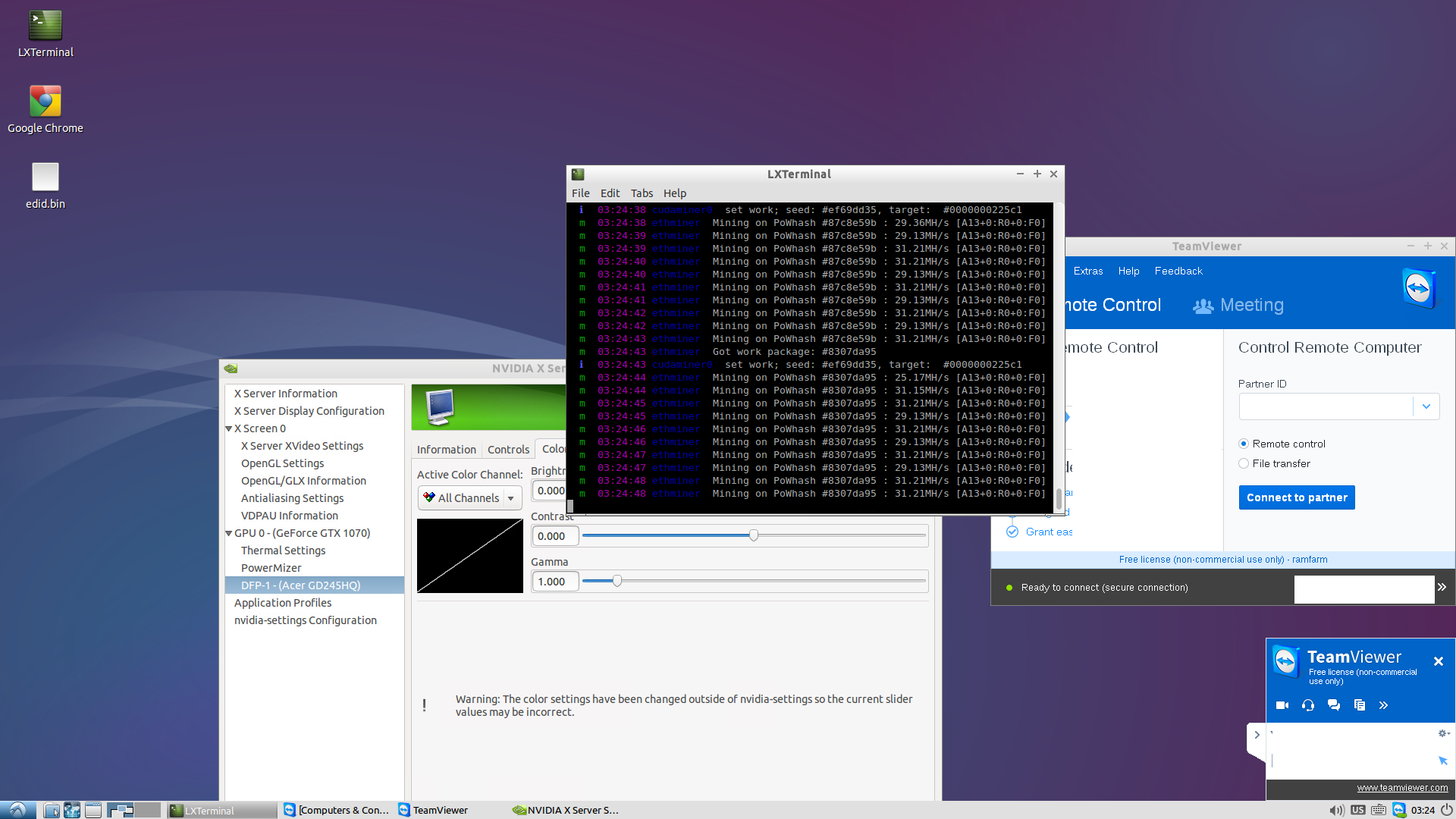Click the NVIDIA logo in settings title bar
Screen dimensions: 1456x819
click(x=231, y=369)
